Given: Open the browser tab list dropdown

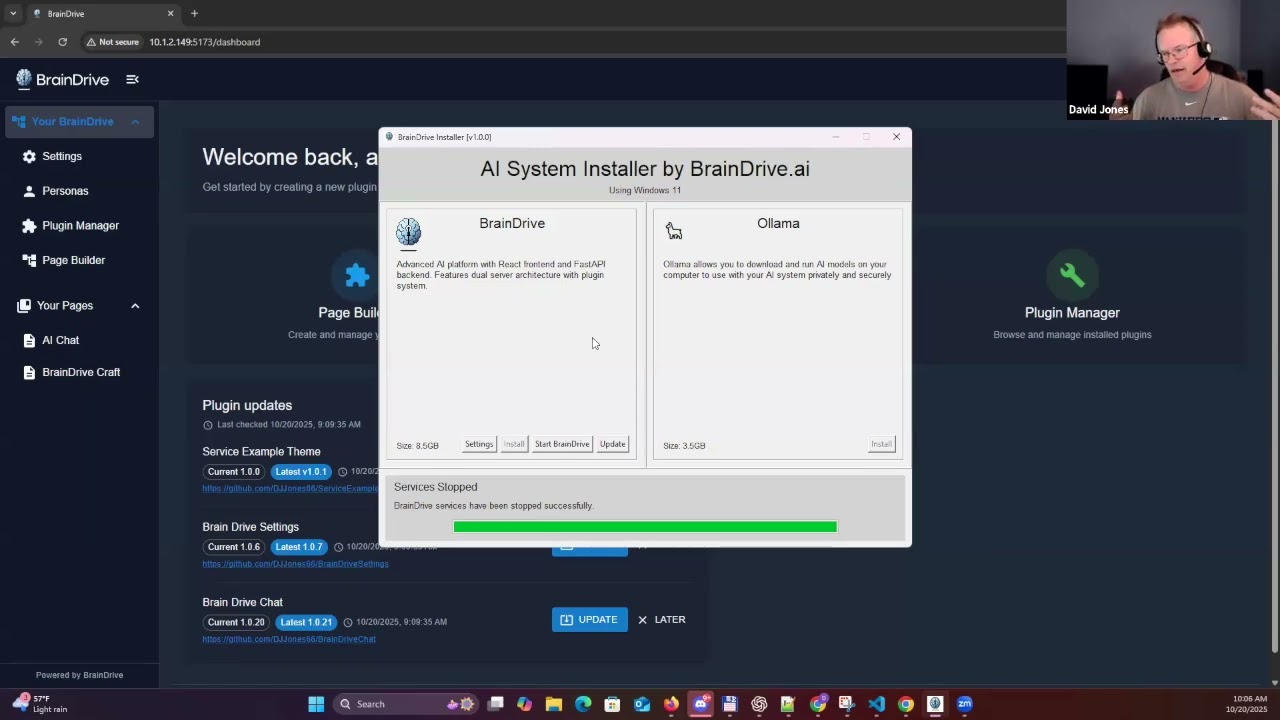Looking at the screenshot, I should pyautogui.click(x=13, y=14).
